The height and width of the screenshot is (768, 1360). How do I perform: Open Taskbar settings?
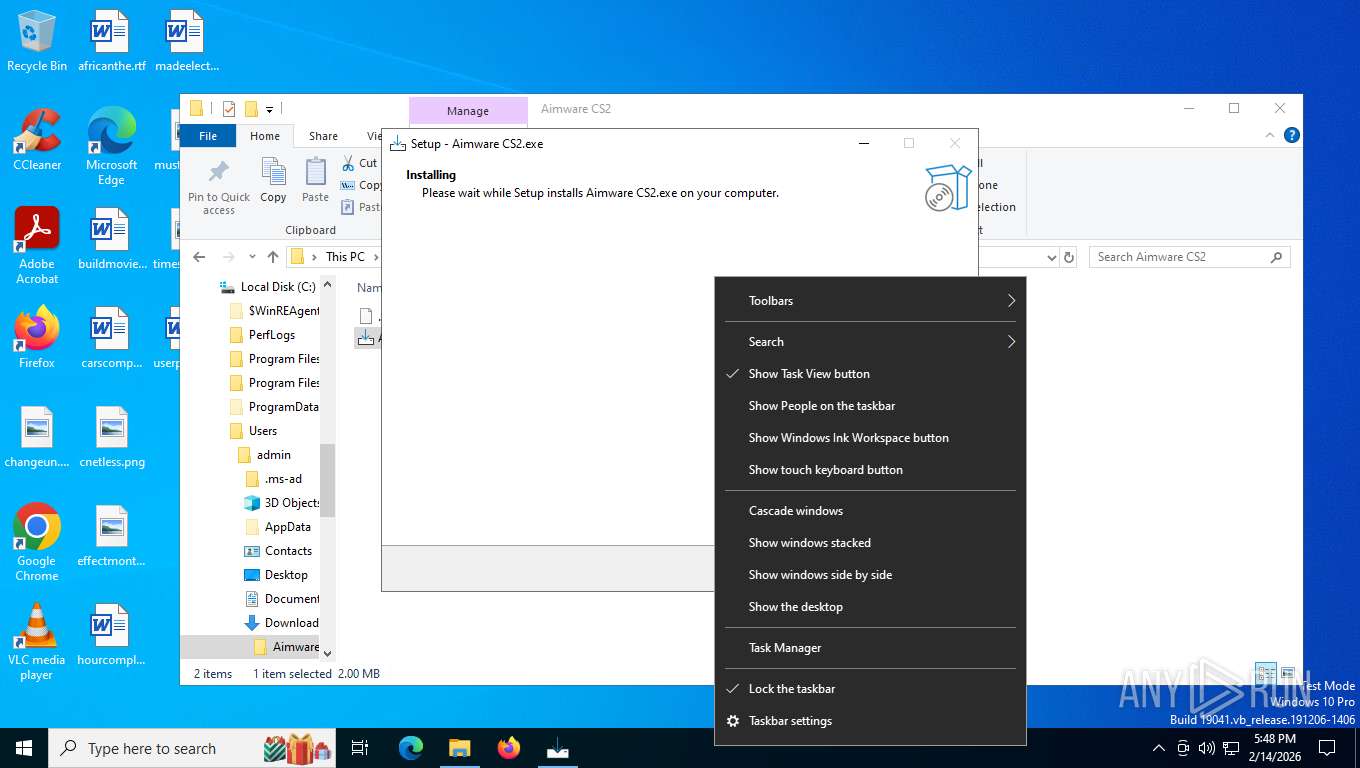(870, 721)
